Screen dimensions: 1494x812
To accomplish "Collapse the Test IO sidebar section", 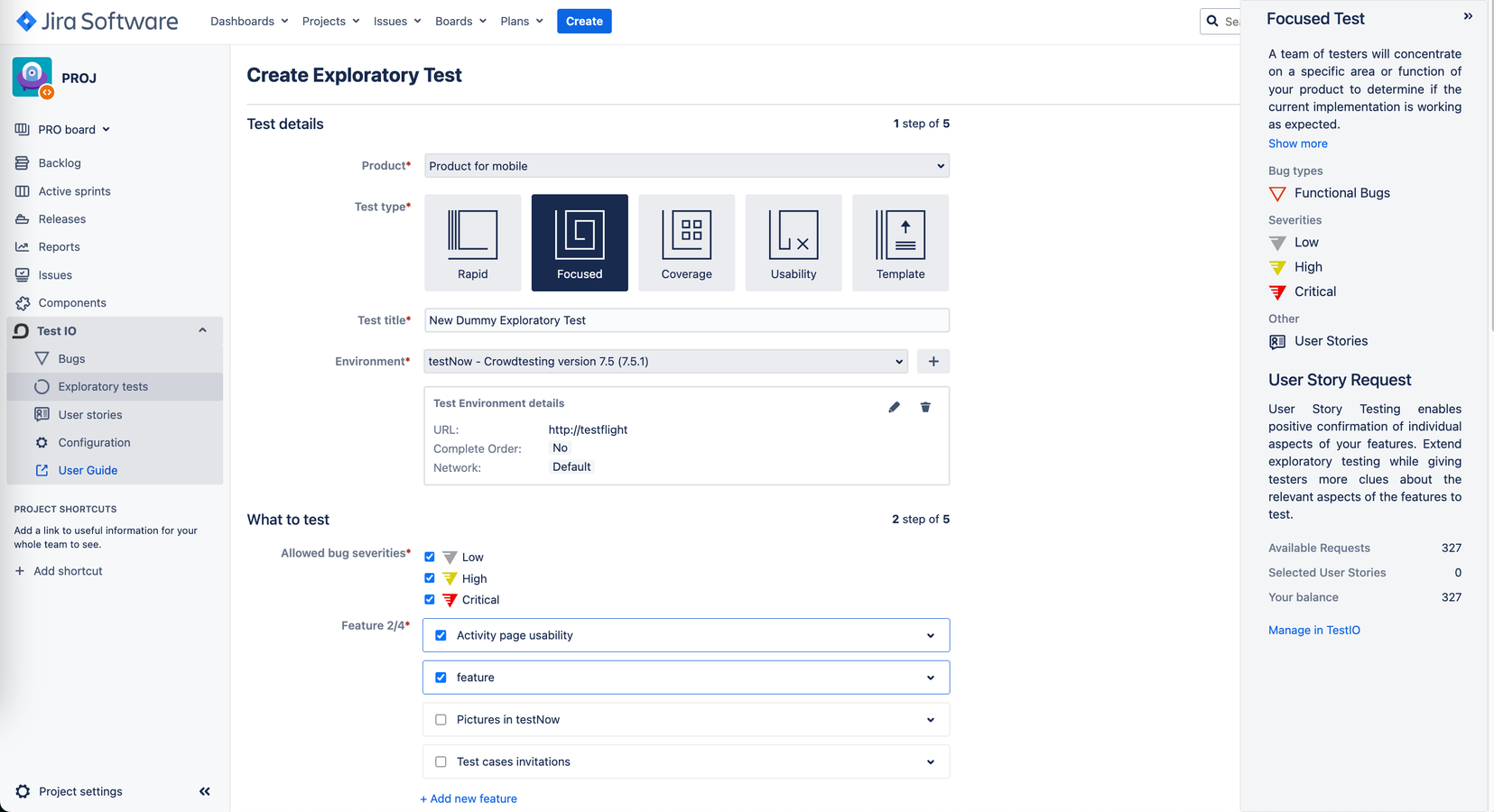I will (x=202, y=331).
